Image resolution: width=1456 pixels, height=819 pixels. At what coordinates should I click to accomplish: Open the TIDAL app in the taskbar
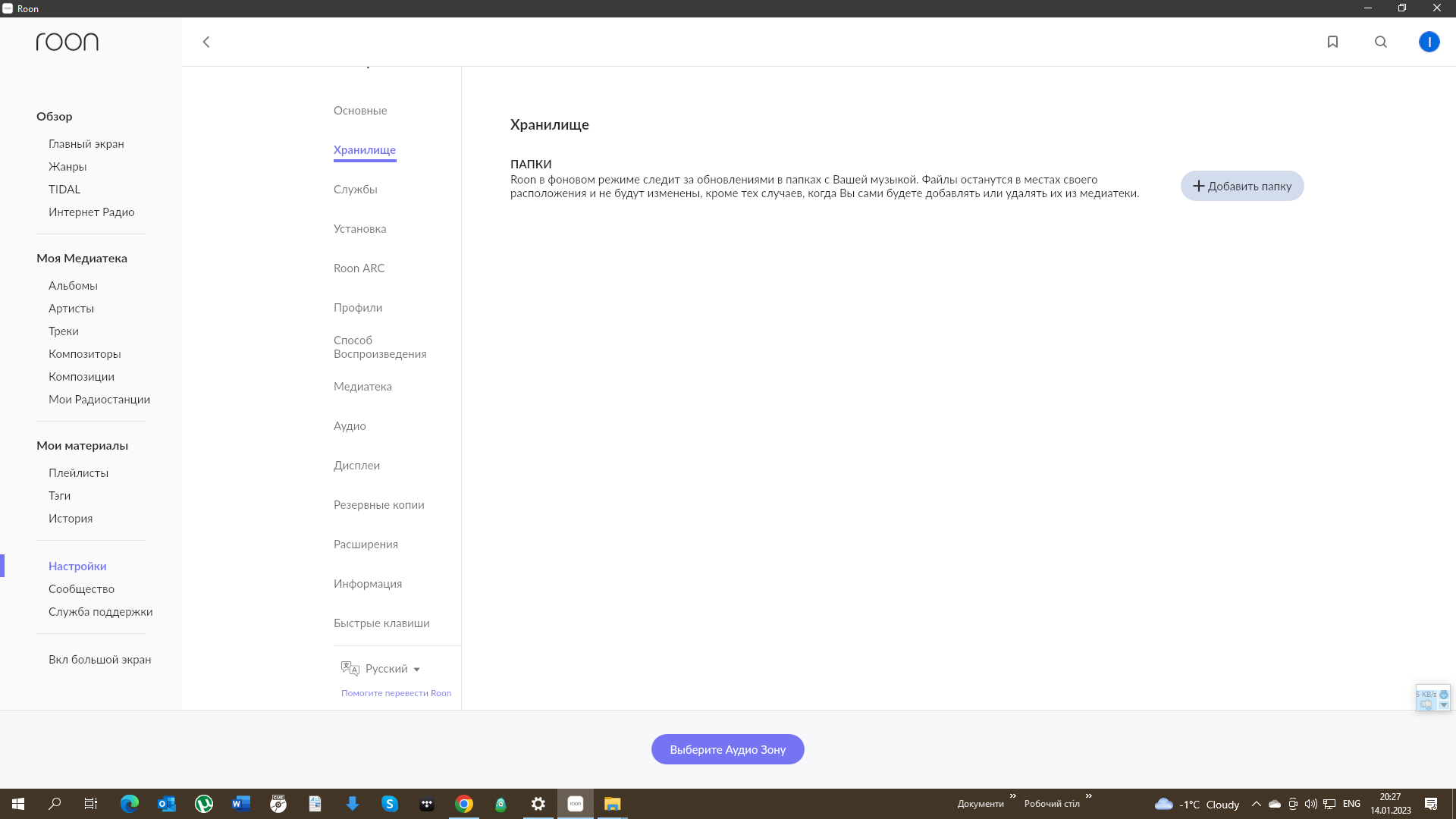tap(427, 804)
